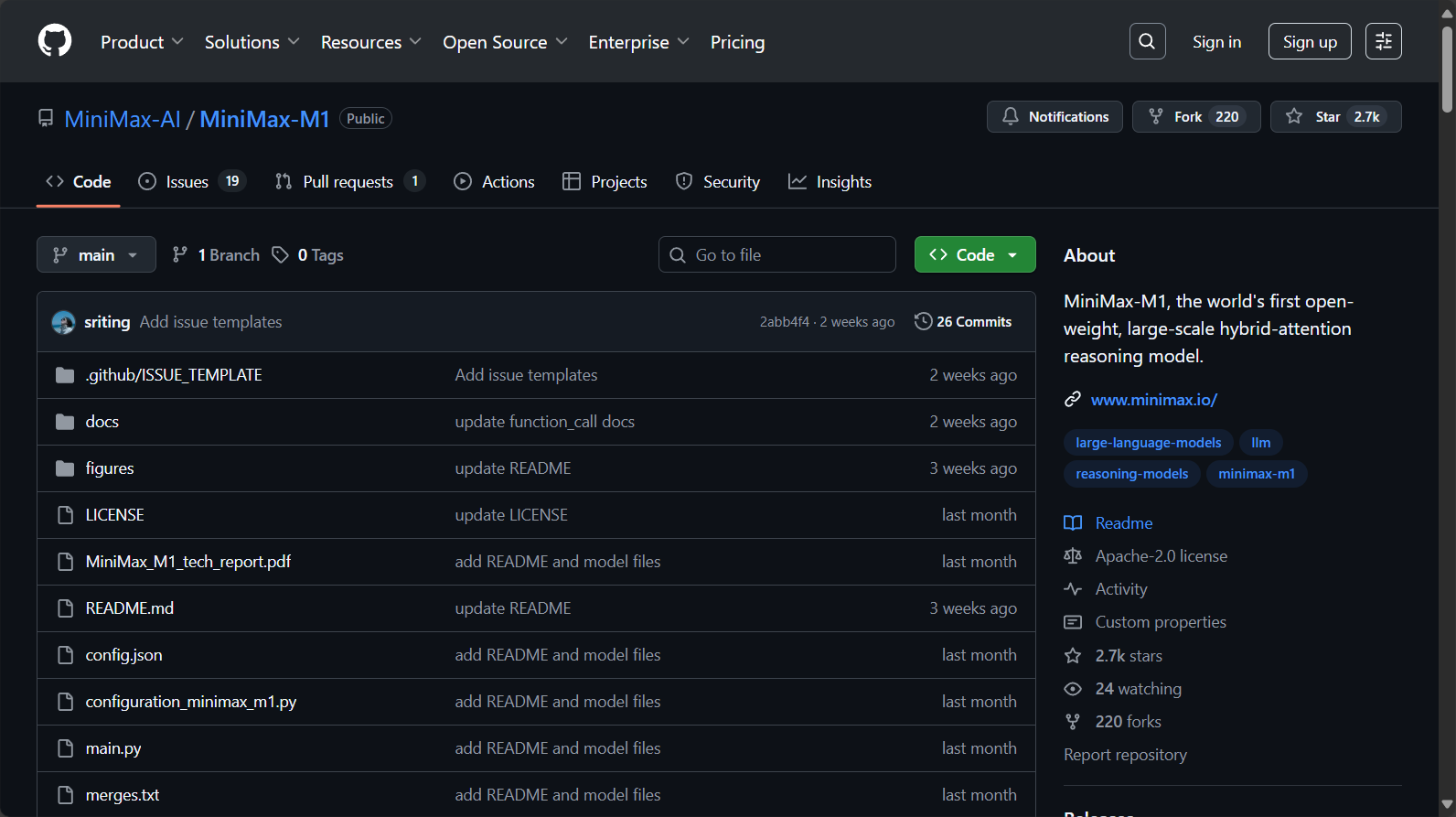Open the README.md file

pyautogui.click(x=130, y=608)
